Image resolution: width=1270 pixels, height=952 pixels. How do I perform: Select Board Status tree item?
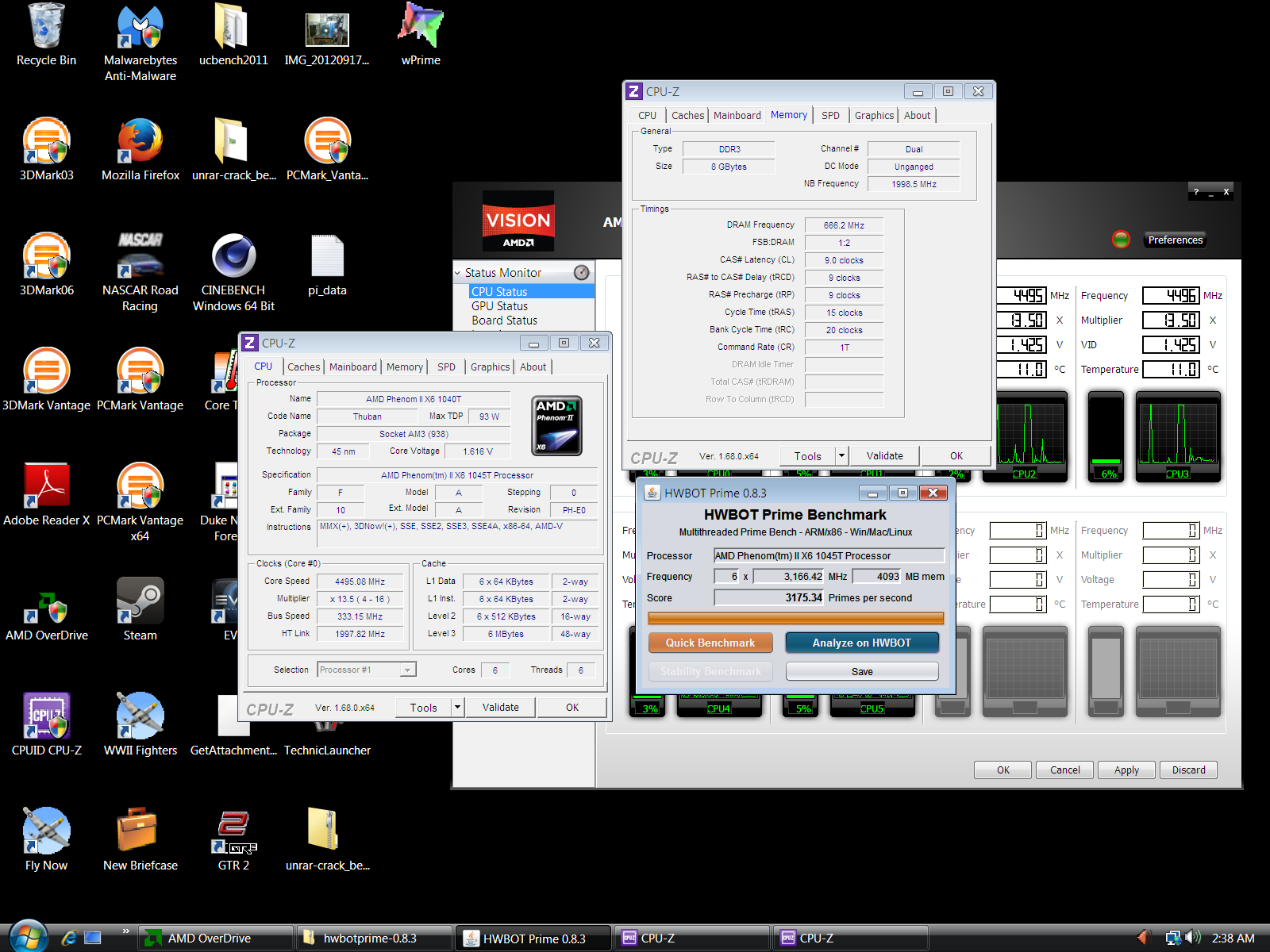click(504, 321)
